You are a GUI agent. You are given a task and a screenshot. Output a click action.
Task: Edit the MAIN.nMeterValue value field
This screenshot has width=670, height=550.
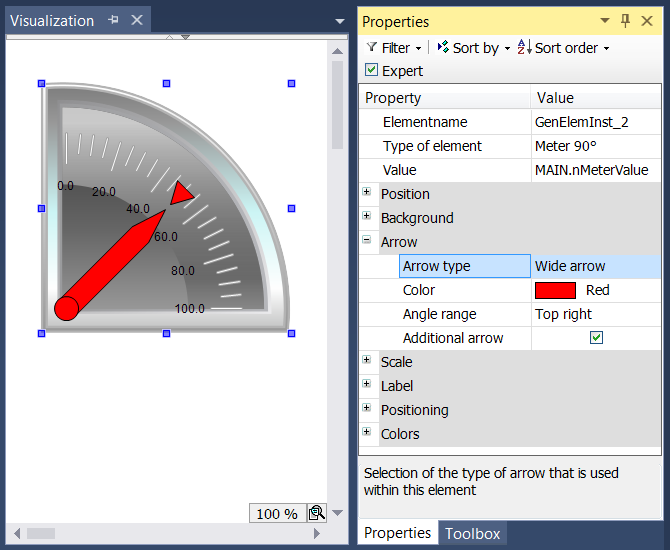click(x=596, y=170)
